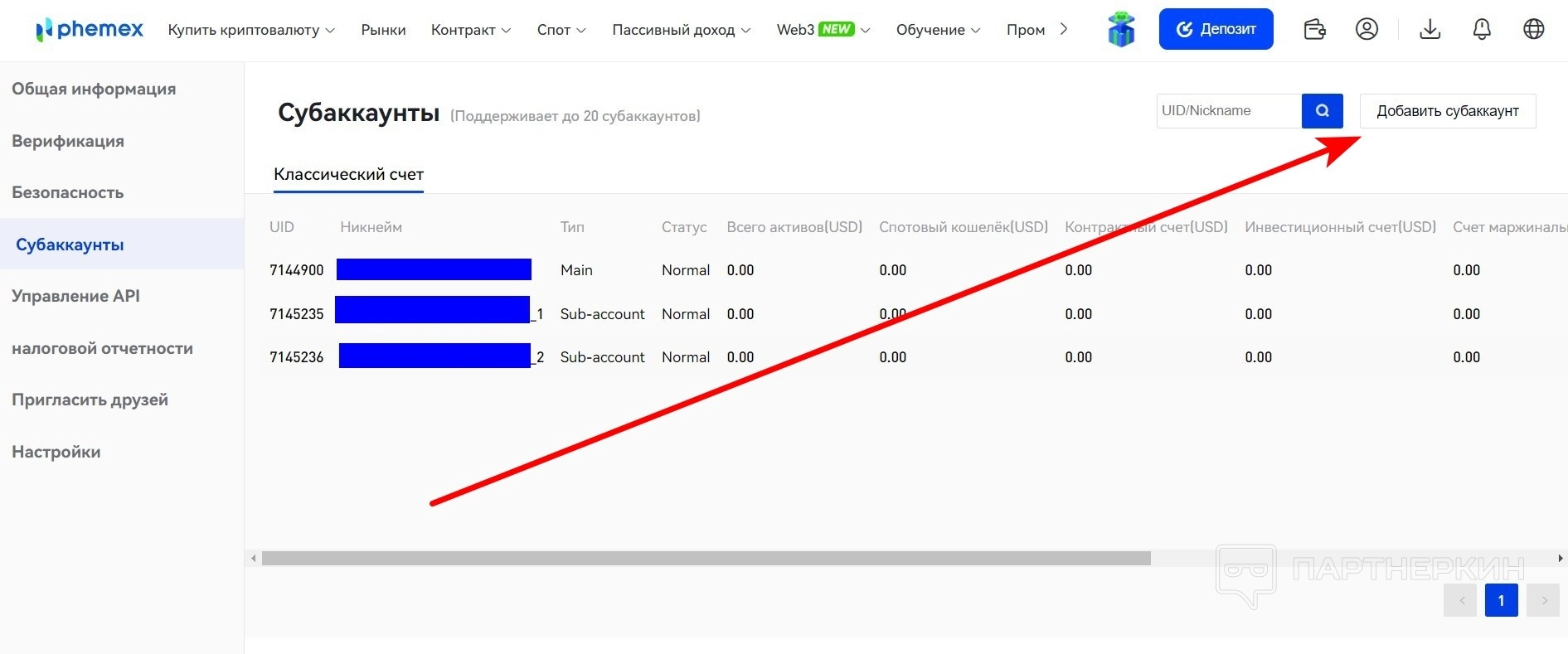
Task: Open the wallet assets icon
Action: point(1314,30)
